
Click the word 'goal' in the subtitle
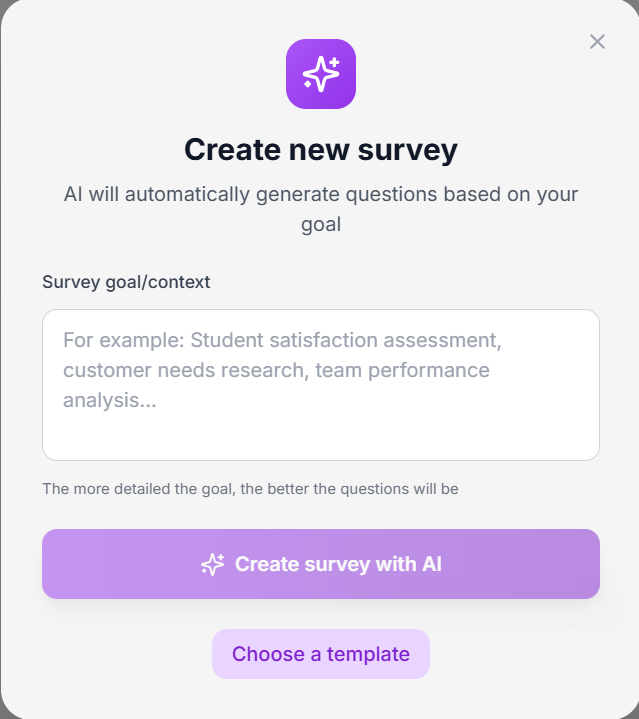(321, 225)
